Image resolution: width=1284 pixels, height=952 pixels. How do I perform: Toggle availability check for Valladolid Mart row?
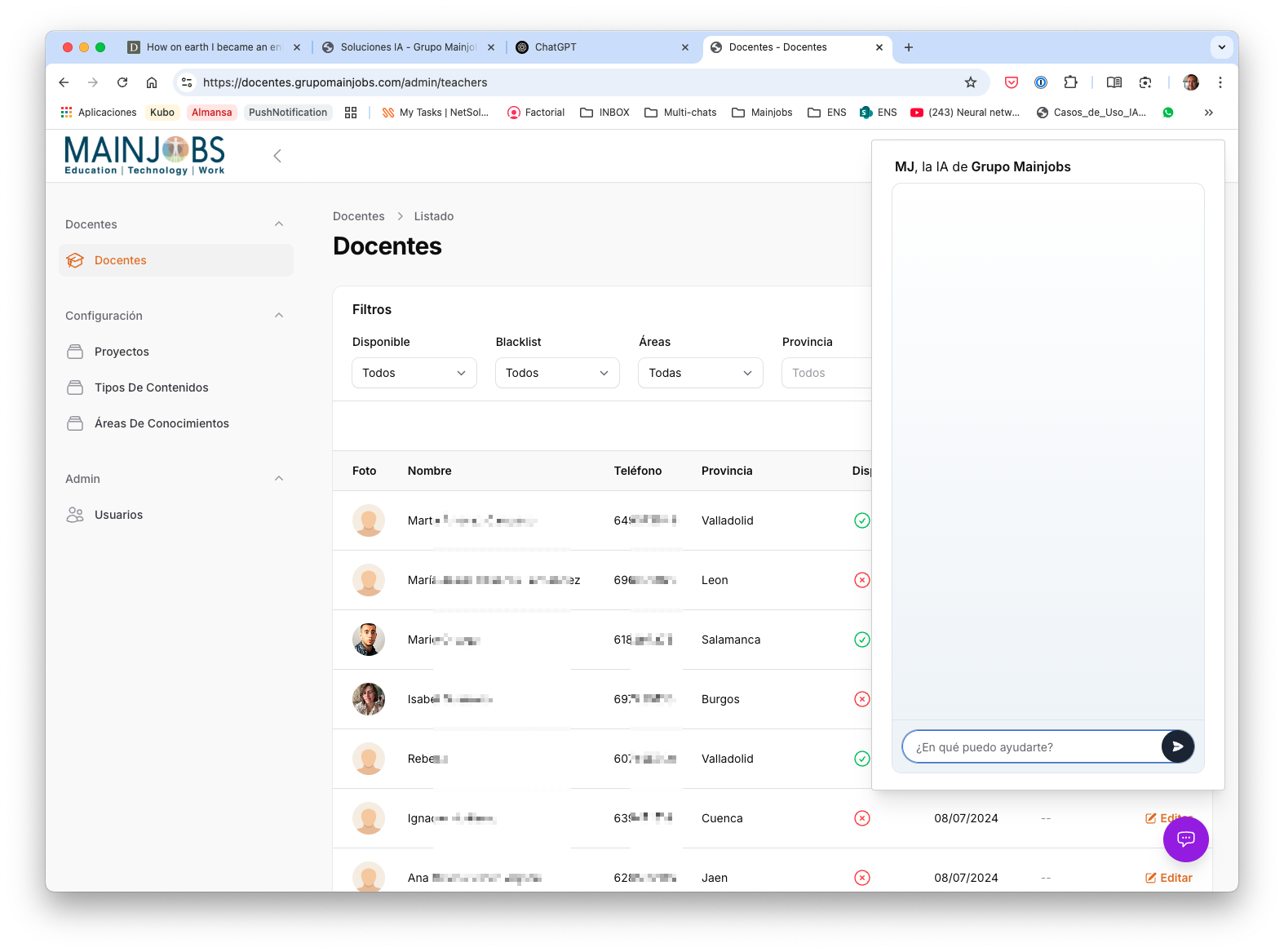click(861, 520)
